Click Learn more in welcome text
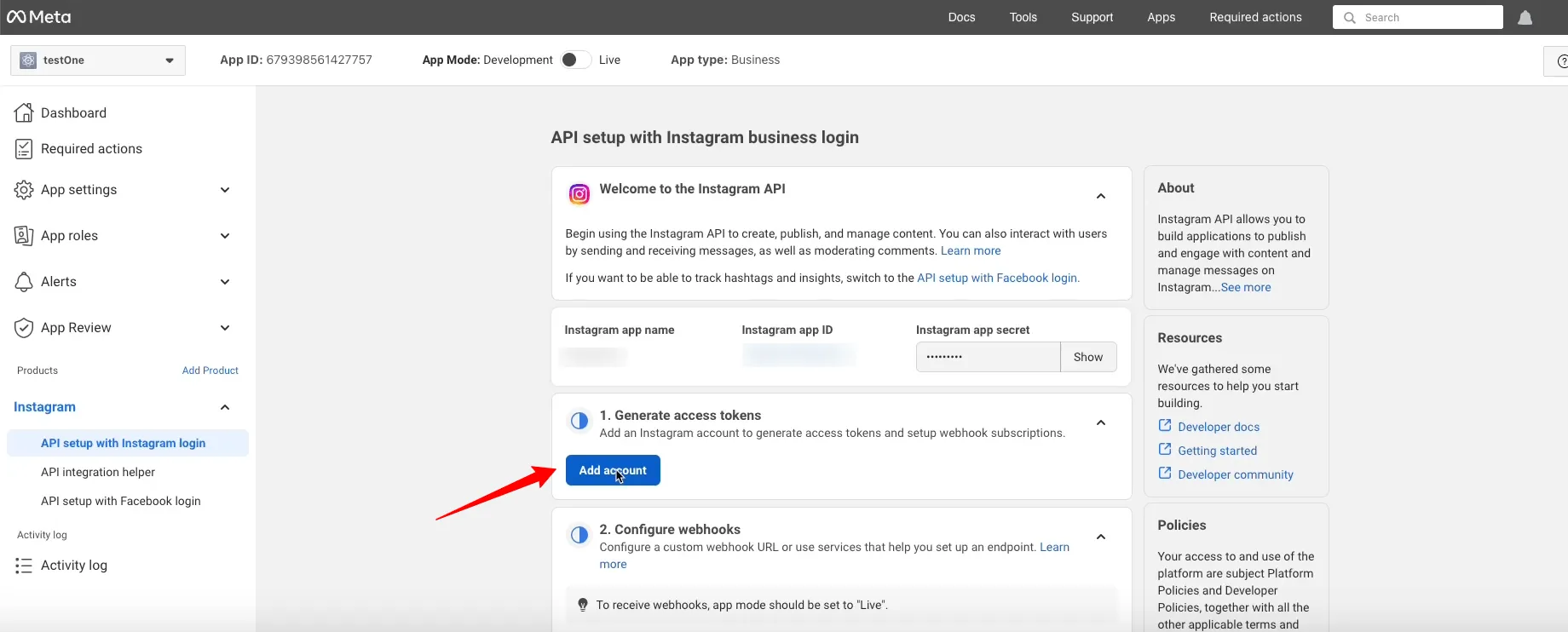 click(971, 250)
